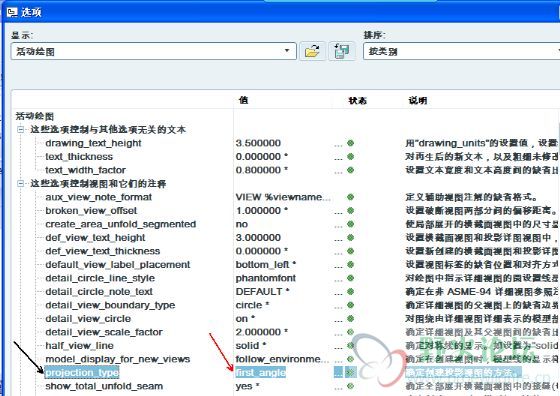Click the 3.500000 value for drawing_text_height
This screenshot has width=560, height=396.
pos(258,143)
